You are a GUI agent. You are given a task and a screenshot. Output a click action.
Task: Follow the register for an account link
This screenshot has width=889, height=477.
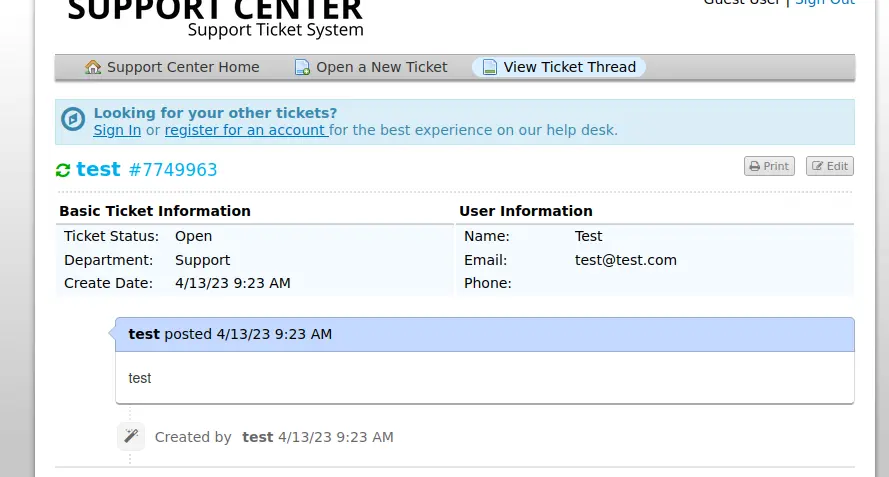coord(246,130)
